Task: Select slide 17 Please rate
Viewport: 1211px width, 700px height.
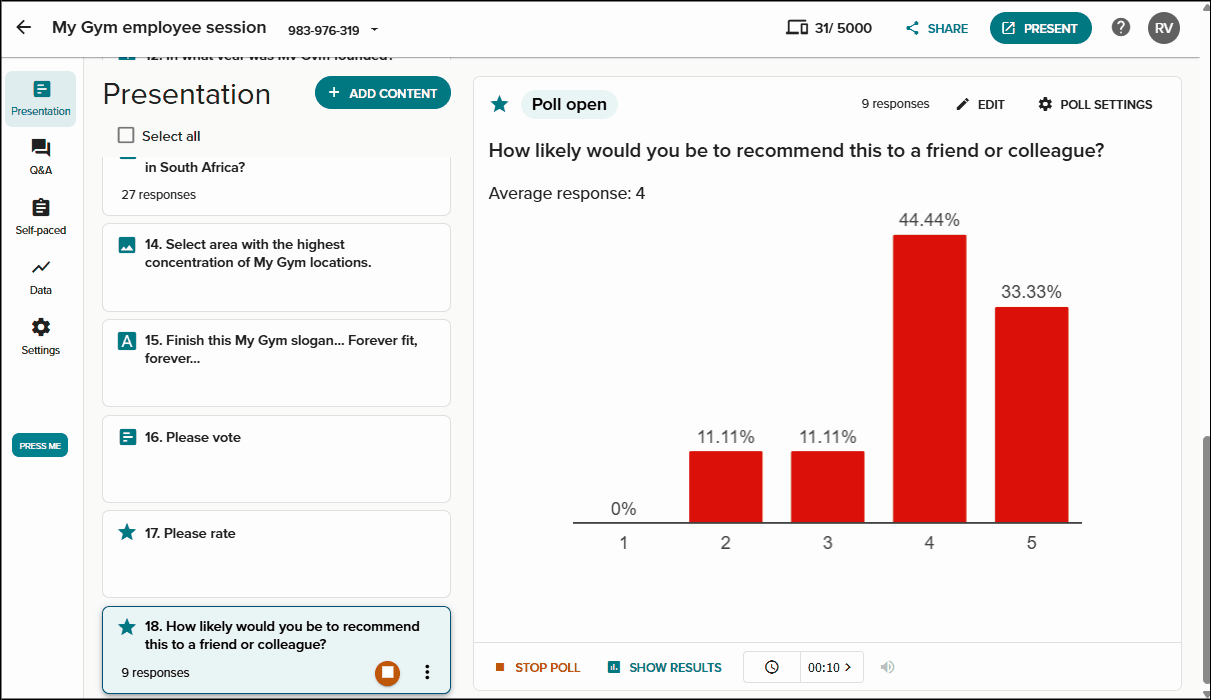Action: point(276,555)
